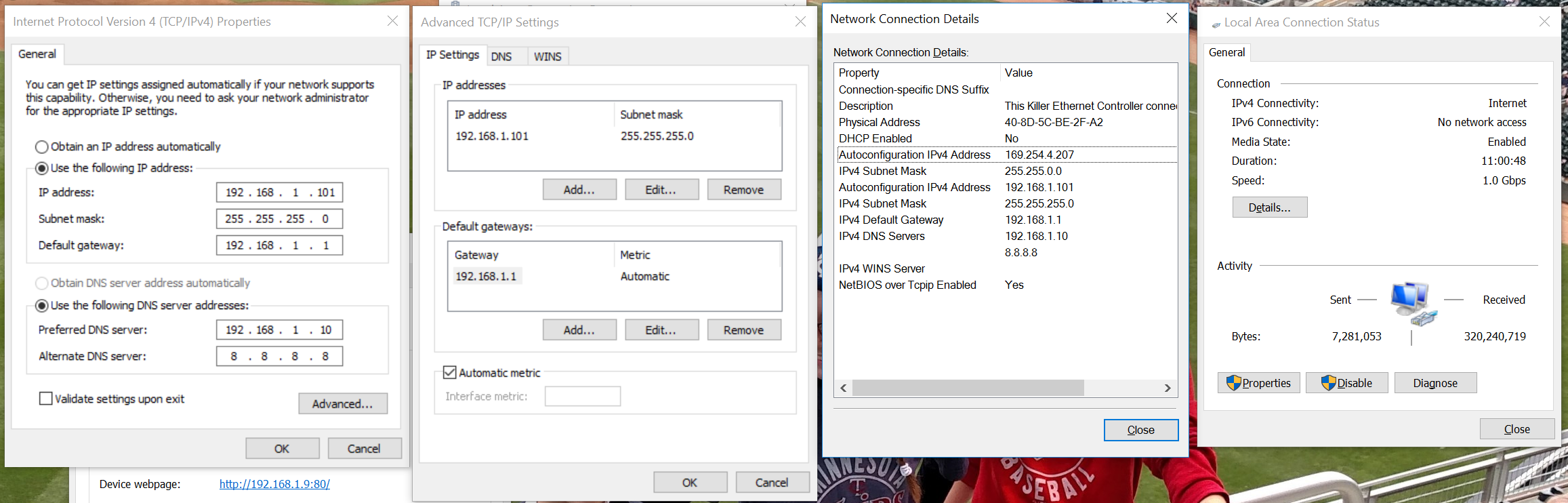Click Edit... under Default gateways
The width and height of the screenshot is (1568, 503).
click(x=661, y=330)
